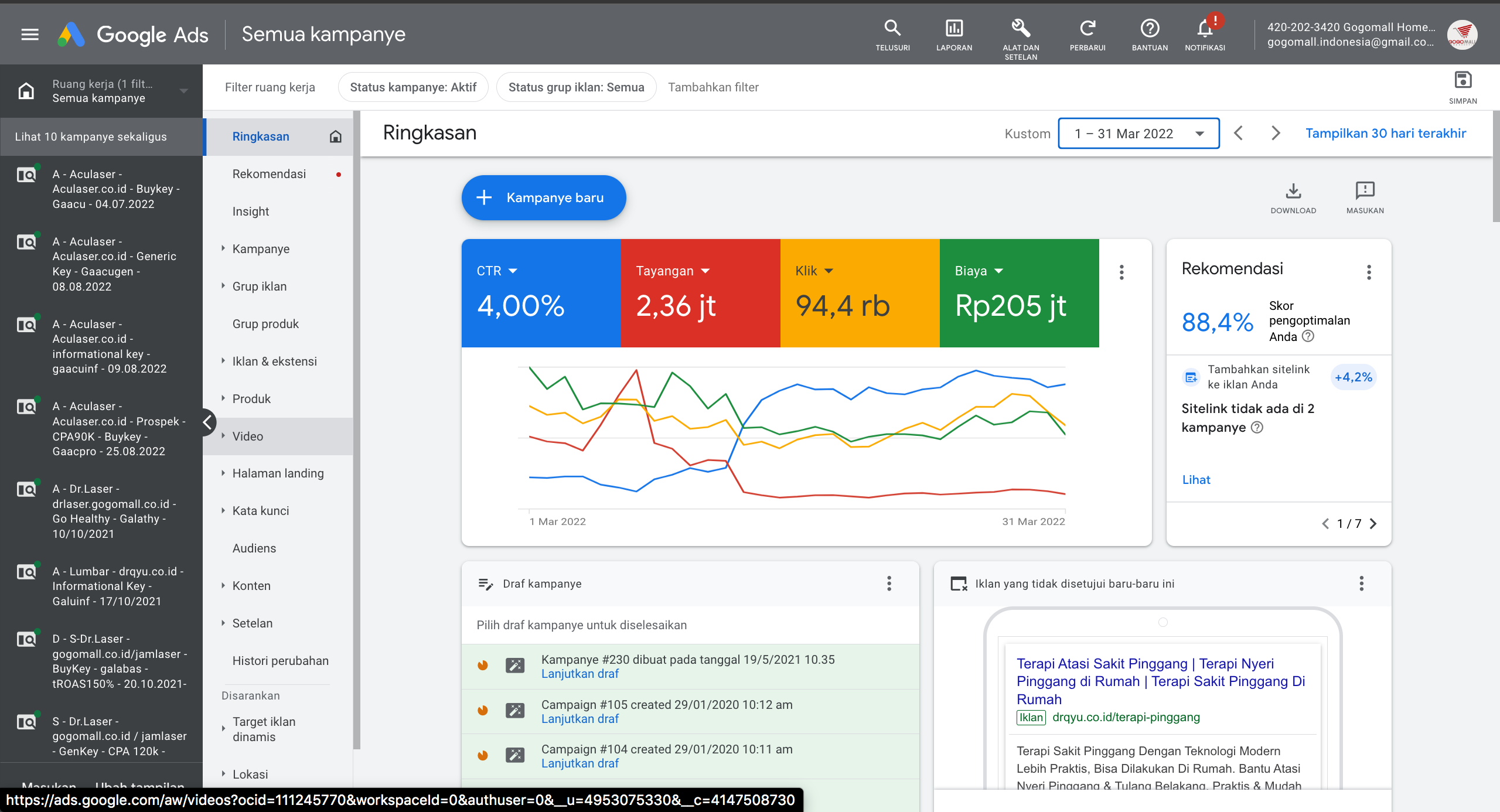Open the Insight page from sidebar
Viewport: 1500px width, 812px height.
coord(250,211)
